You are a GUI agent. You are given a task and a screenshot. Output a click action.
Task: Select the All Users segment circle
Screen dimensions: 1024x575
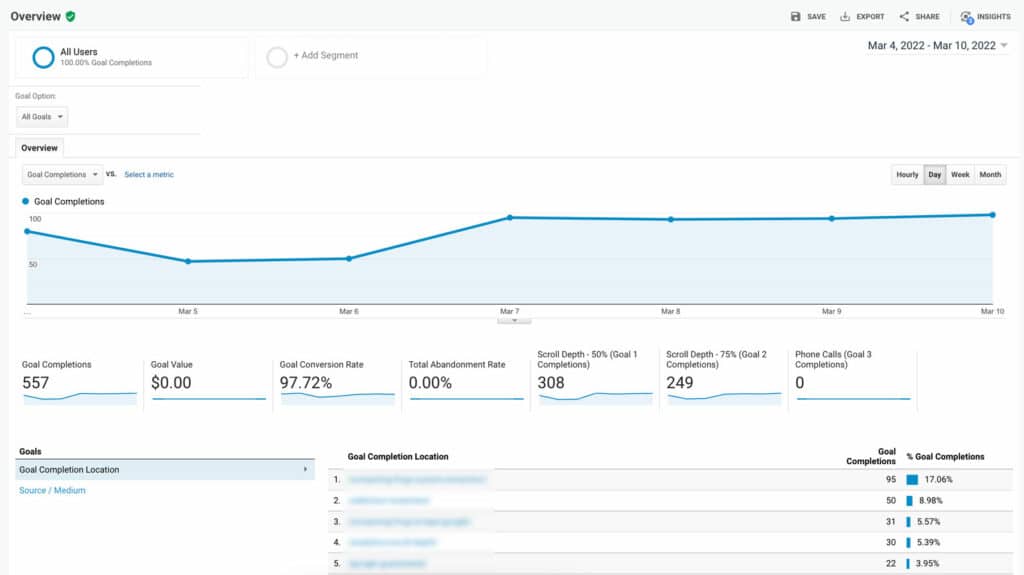pos(43,58)
